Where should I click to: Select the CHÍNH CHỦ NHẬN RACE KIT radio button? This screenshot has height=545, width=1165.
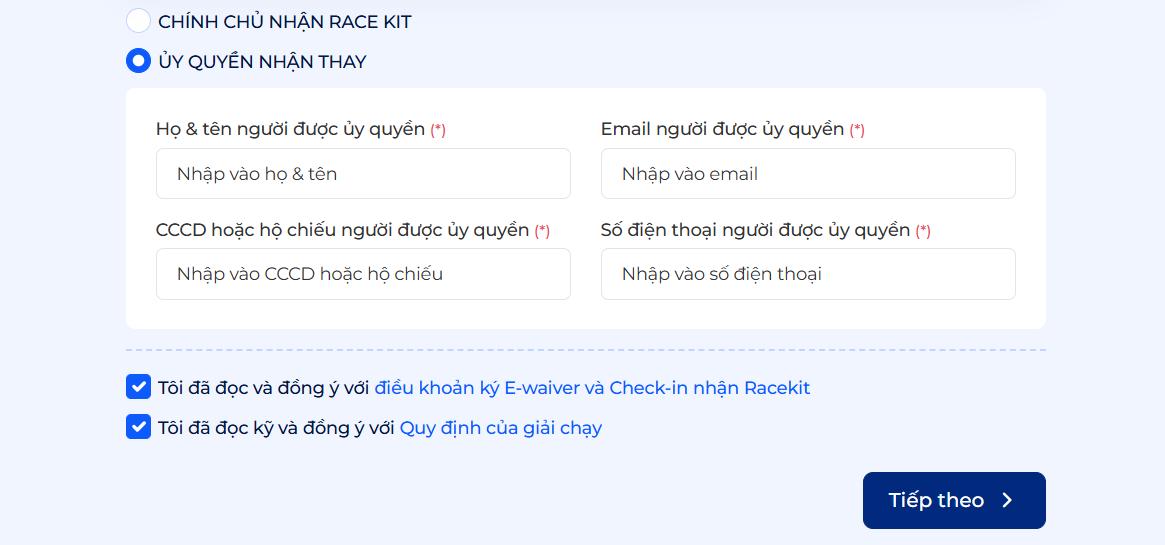138,21
